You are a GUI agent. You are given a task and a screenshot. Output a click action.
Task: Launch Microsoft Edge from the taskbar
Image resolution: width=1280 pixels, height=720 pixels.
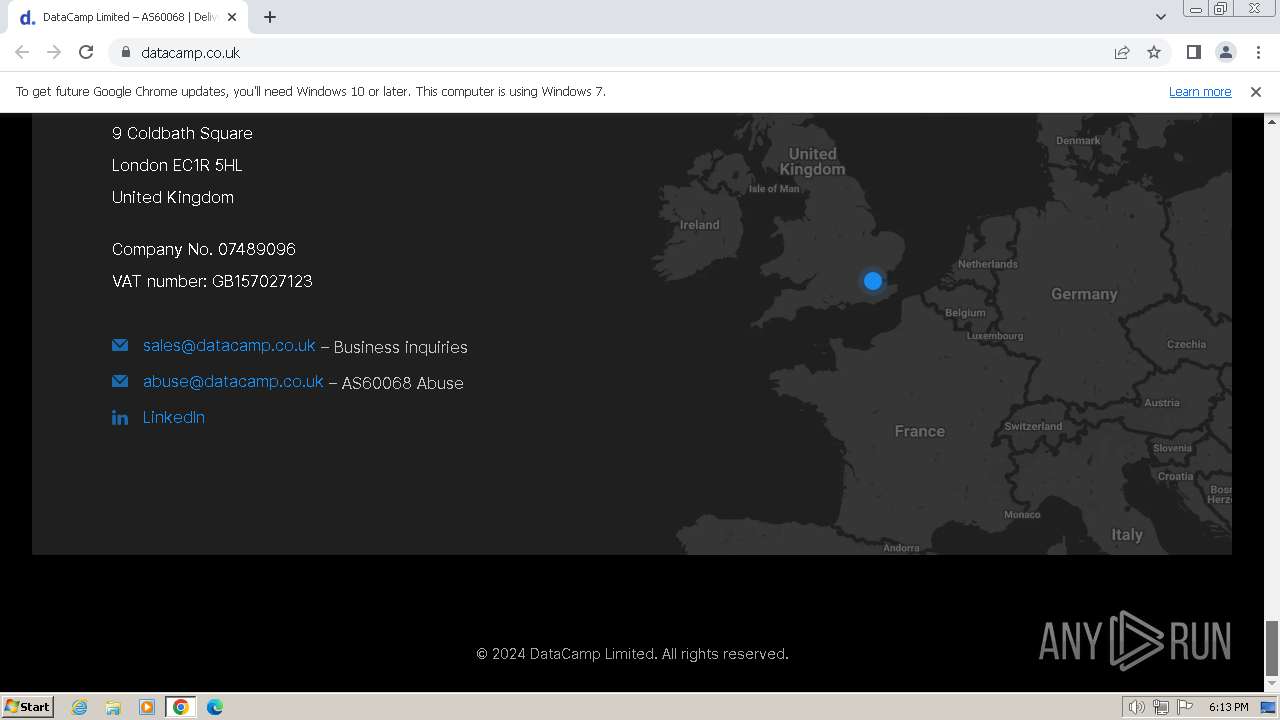pyautogui.click(x=215, y=707)
